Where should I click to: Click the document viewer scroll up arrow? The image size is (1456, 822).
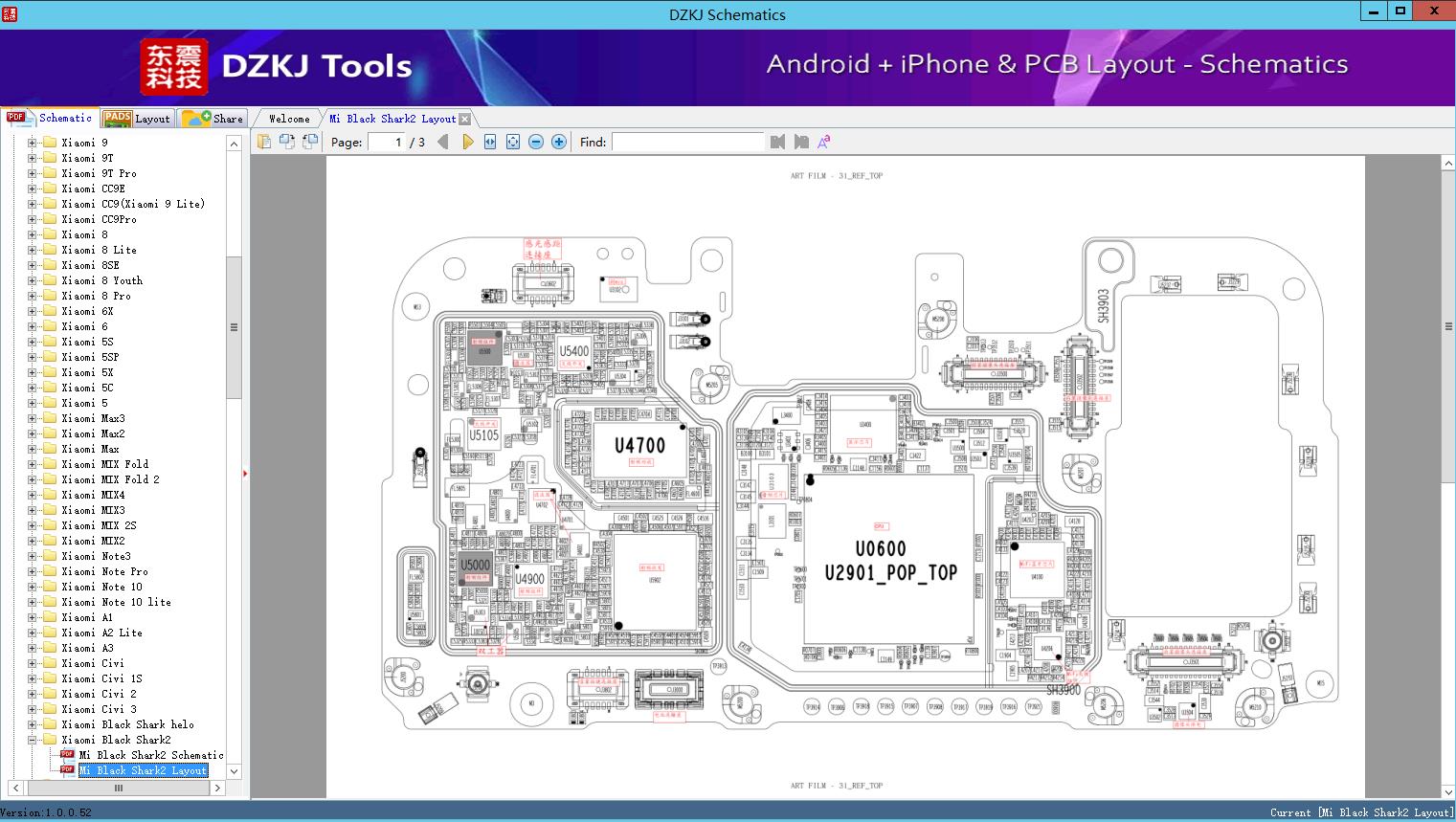click(1448, 164)
